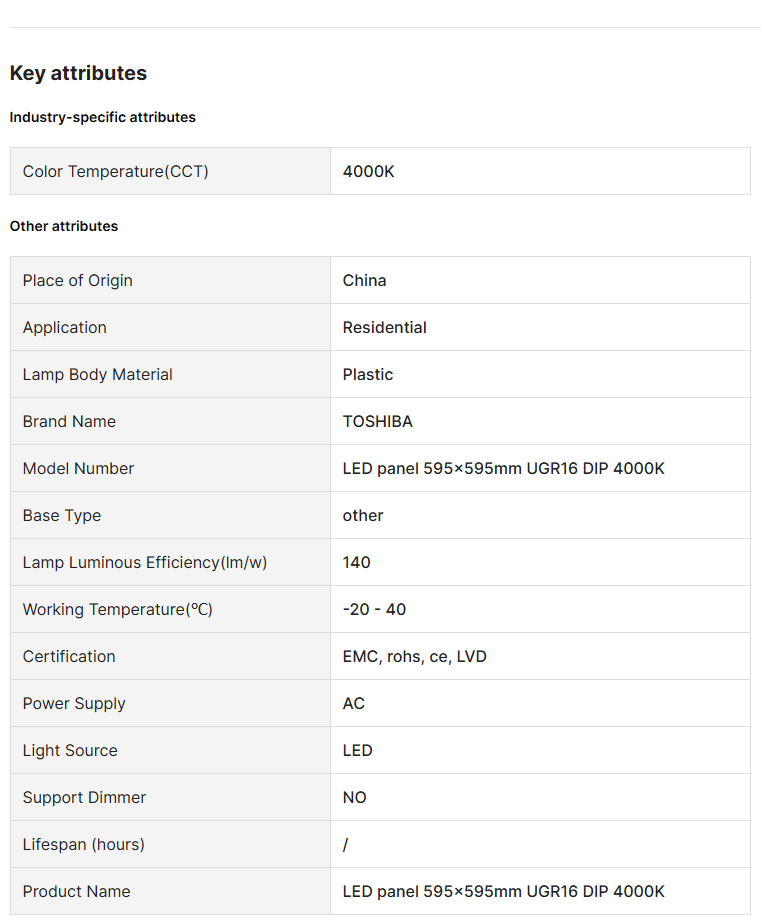The width and height of the screenshot is (761, 922).
Task: Select the Base Type label cell
Action: [x=62, y=515]
